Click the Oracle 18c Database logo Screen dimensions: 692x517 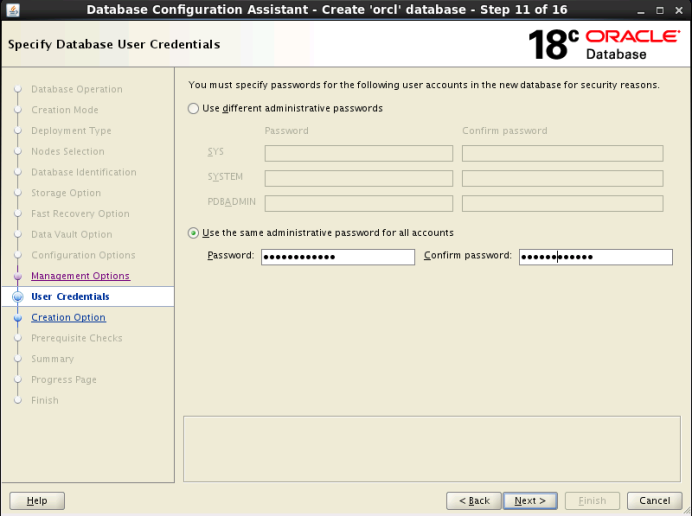604,45
